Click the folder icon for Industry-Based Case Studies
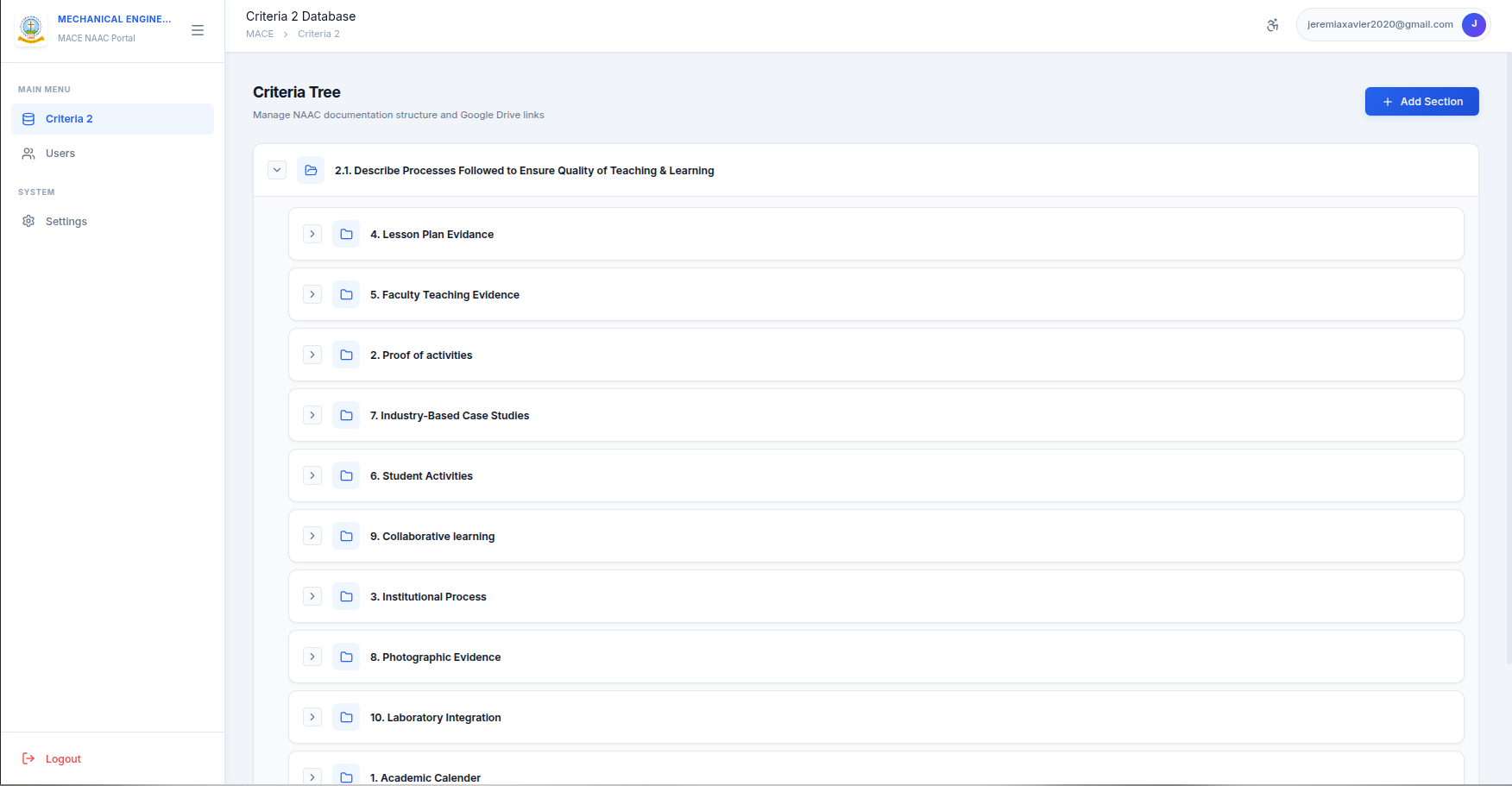The image size is (1512, 786). [x=346, y=415]
